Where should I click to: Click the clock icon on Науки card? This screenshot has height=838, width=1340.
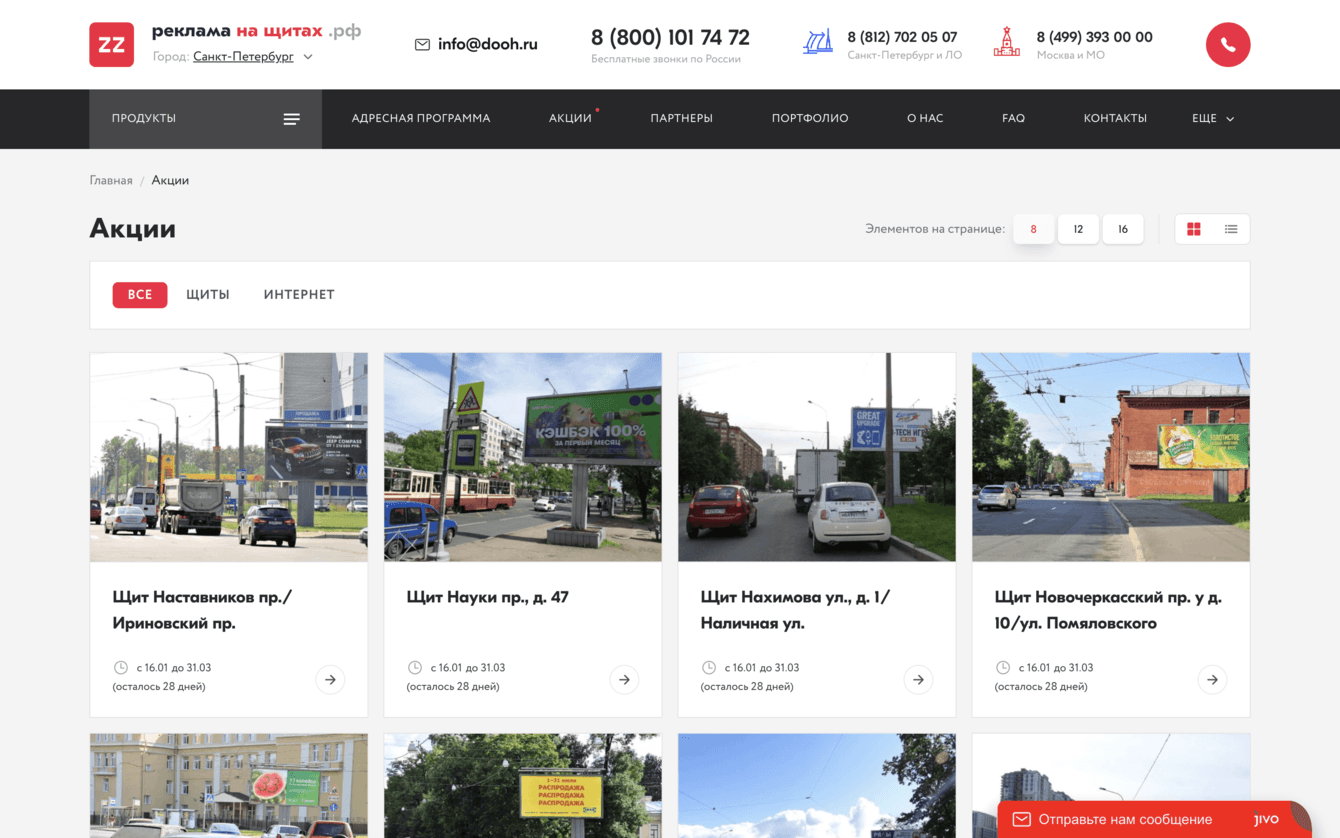click(x=414, y=667)
